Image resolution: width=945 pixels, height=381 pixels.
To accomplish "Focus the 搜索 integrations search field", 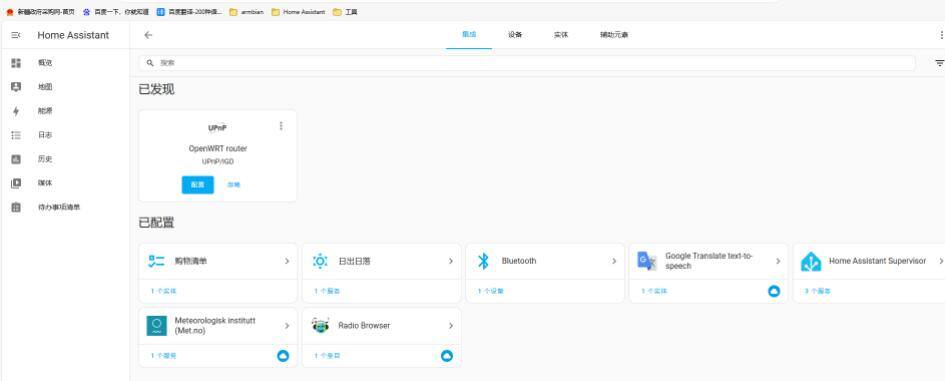I will point(527,63).
